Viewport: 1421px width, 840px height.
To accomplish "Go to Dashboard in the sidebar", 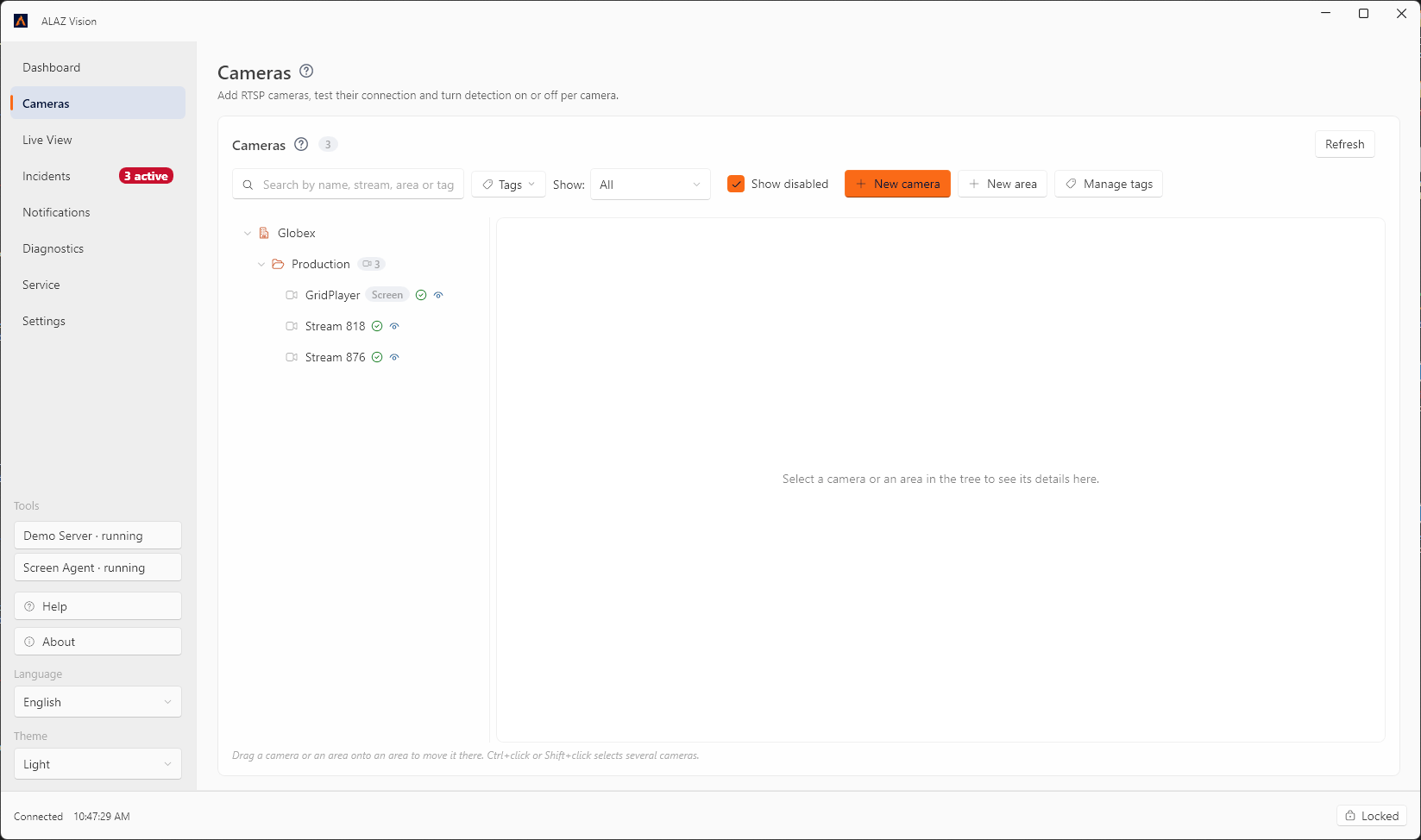I will pos(97,67).
